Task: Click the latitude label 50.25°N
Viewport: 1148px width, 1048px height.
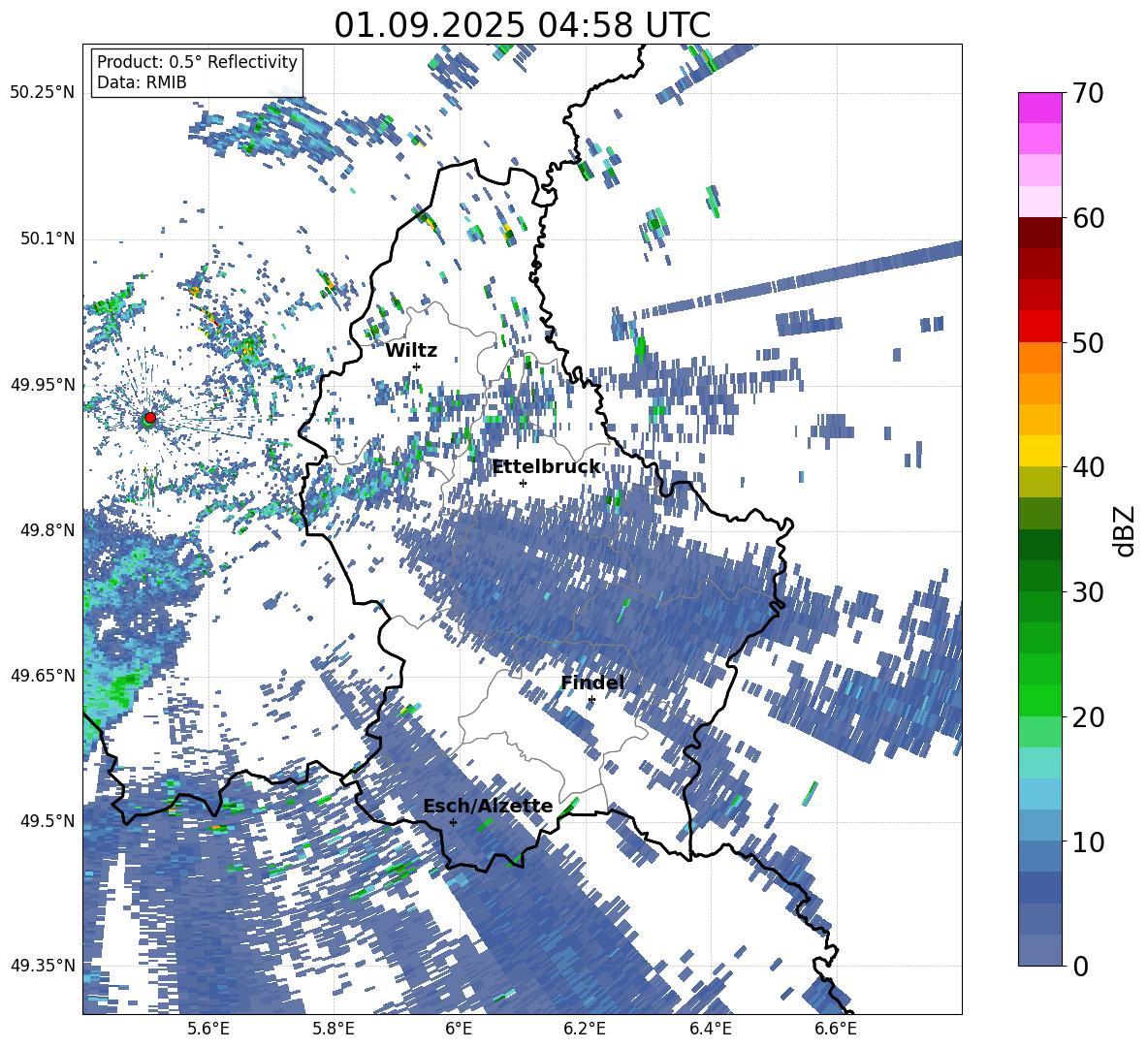Action: pyautogui.click(x=42, y=93)
